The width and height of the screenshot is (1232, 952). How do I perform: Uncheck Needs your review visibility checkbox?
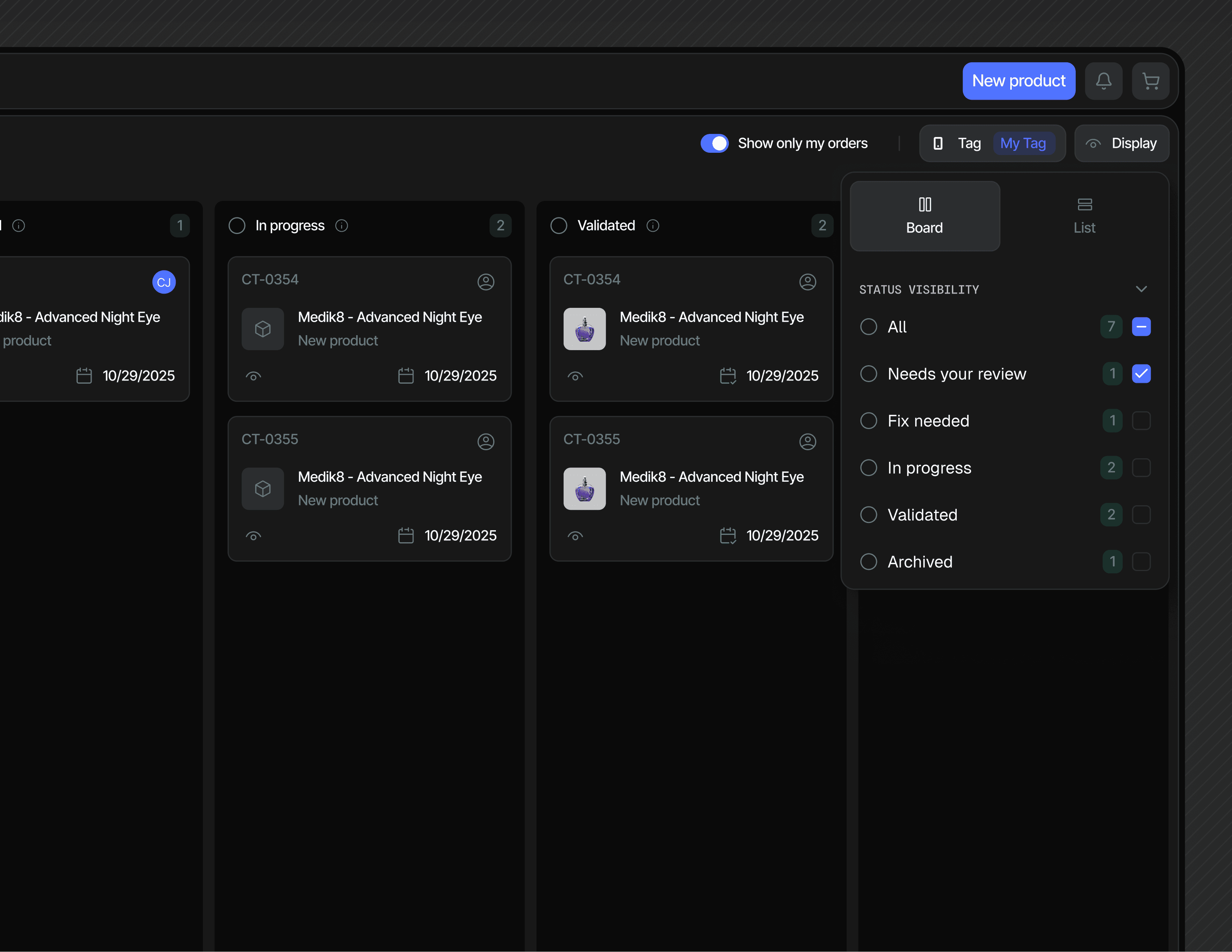[x=1141, y=374]
